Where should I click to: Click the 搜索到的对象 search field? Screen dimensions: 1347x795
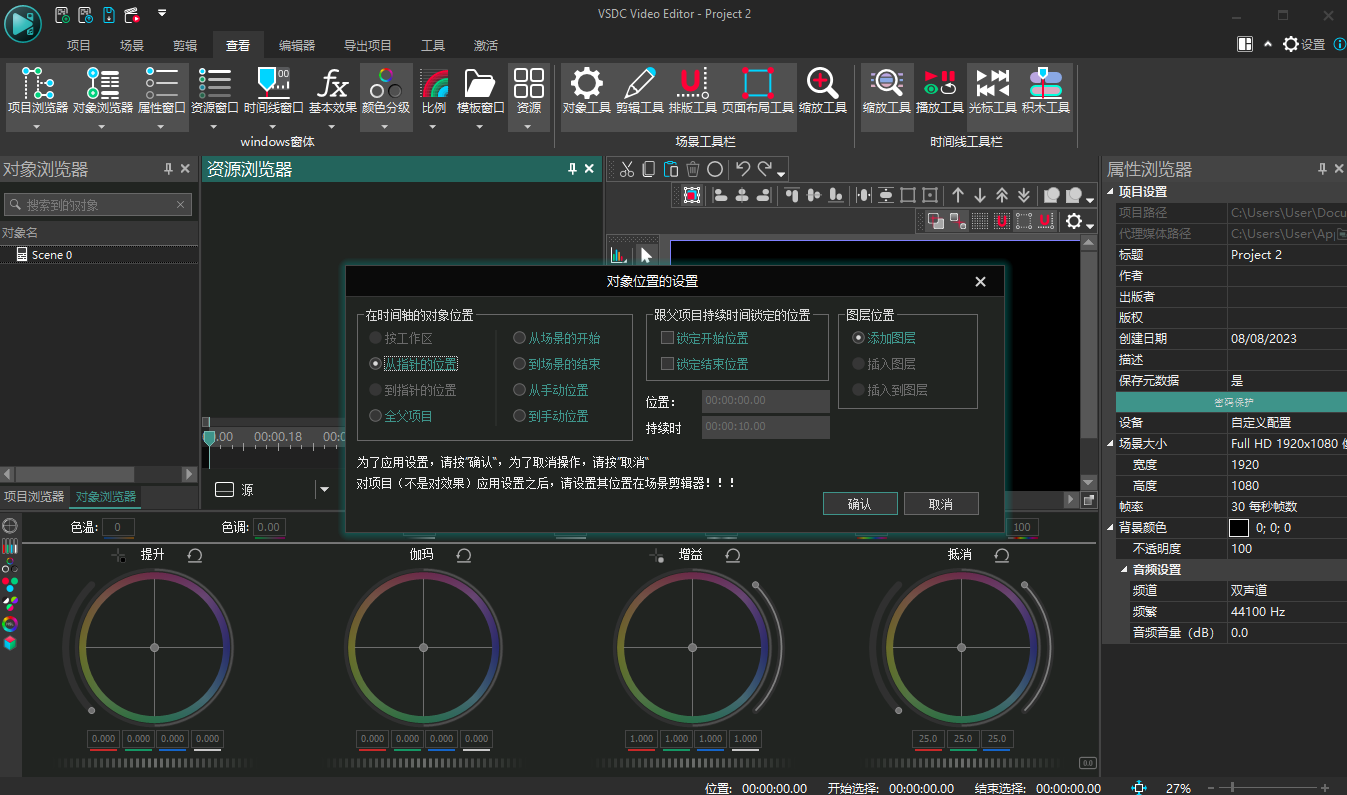[98, 205]
